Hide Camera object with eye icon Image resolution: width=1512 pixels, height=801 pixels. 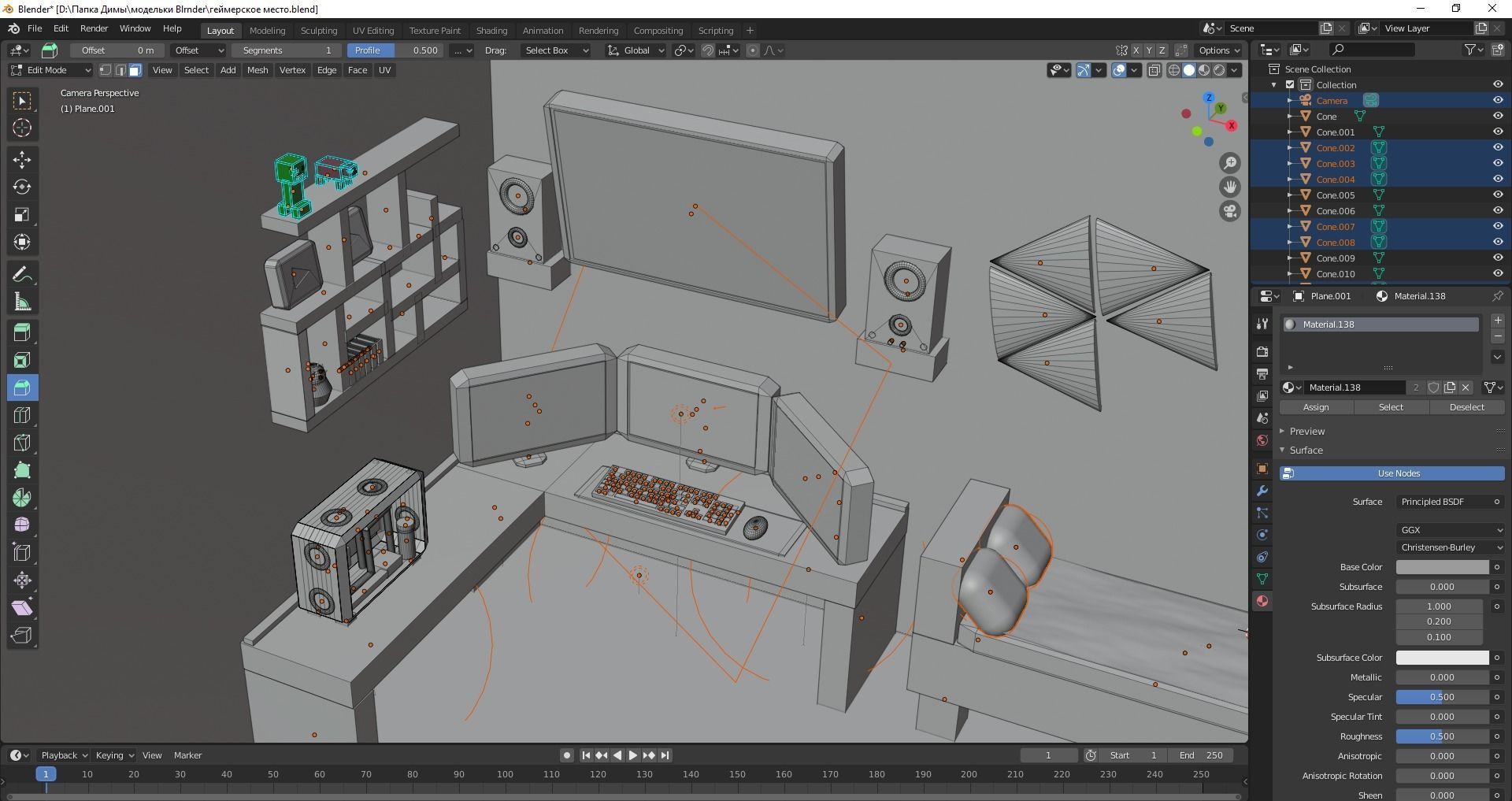click(1498, 100)
